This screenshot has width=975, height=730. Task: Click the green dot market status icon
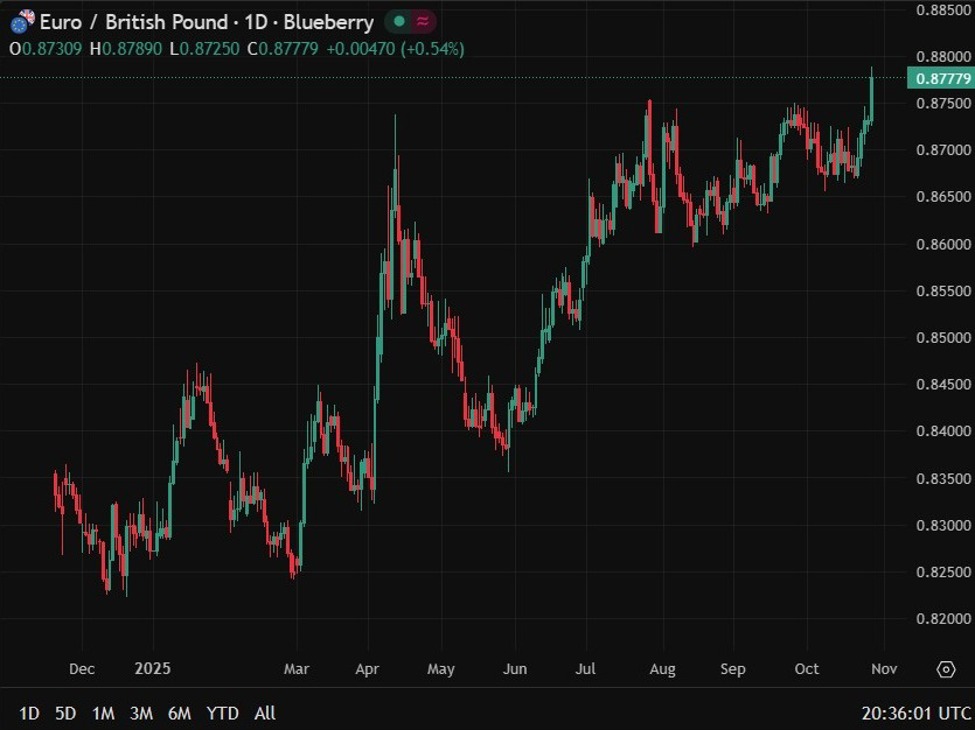tap(397, 20)
